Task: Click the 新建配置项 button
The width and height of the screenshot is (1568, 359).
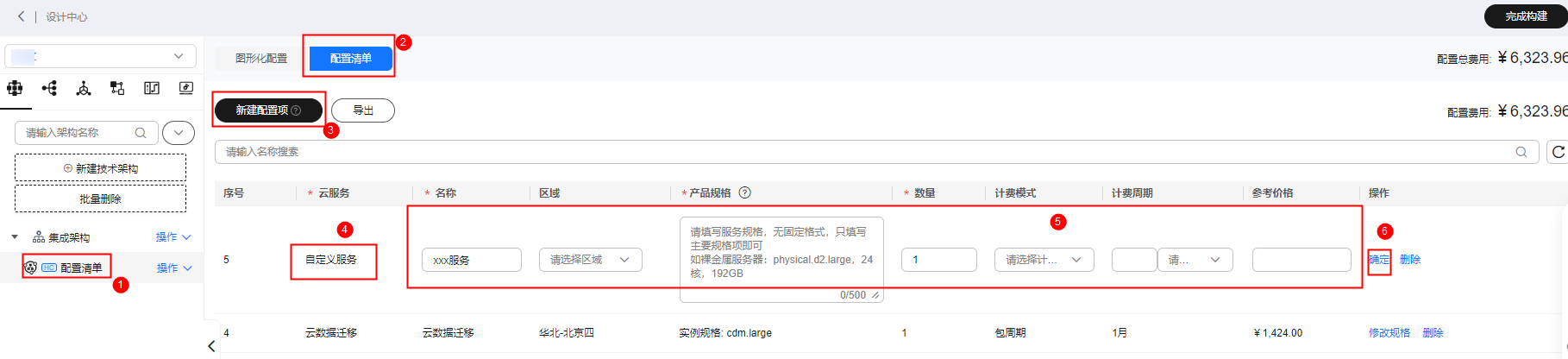Action: click(x=268, y=110)
